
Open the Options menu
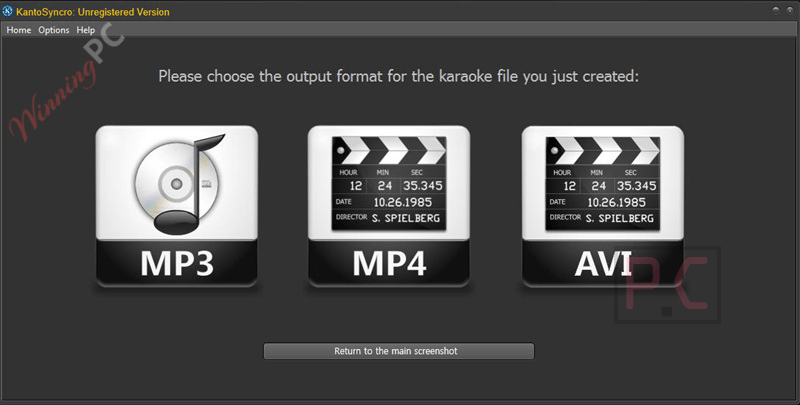[x=54, y=30]
